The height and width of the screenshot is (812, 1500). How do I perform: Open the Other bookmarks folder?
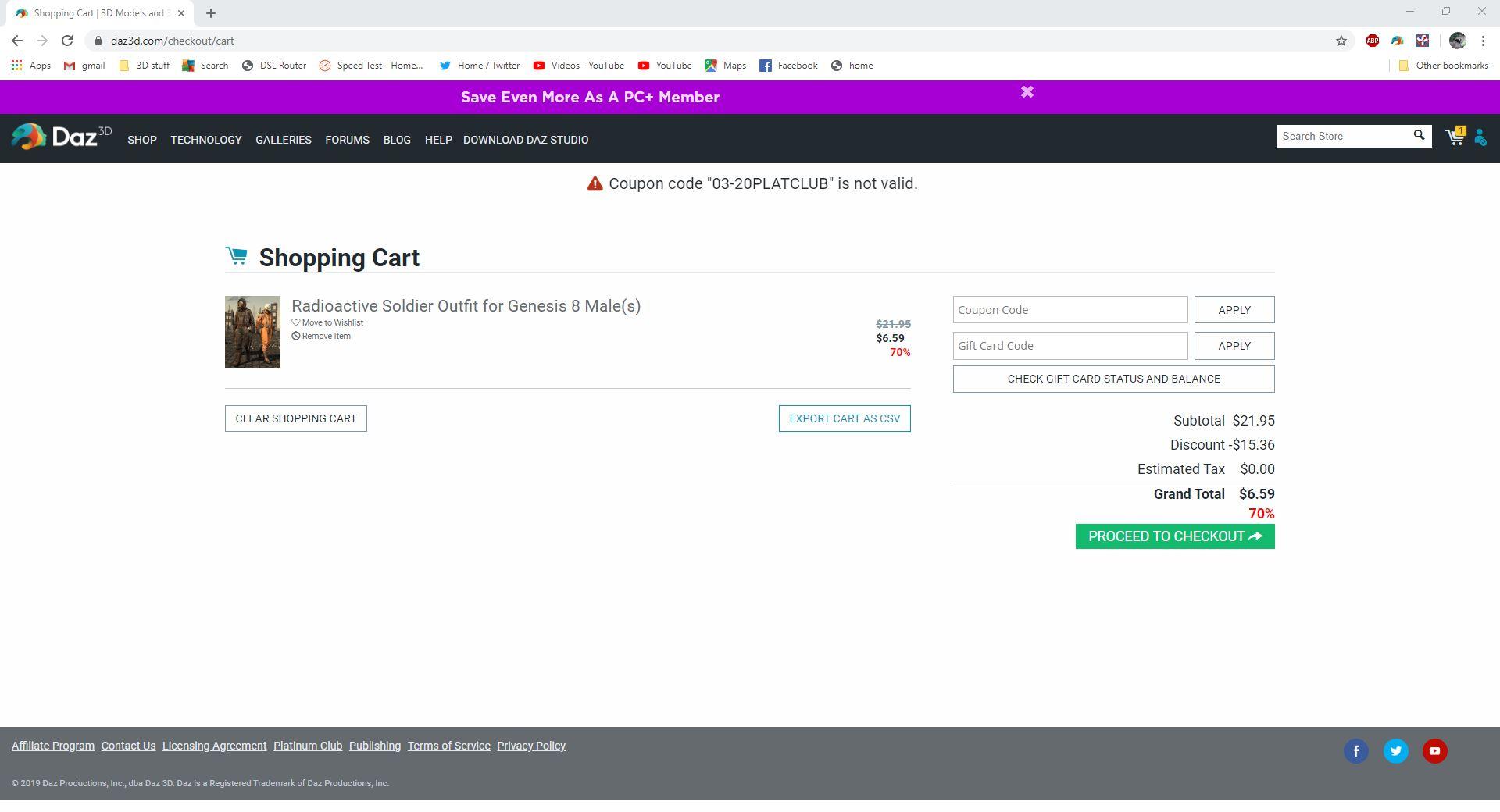tap(1444, 66)
